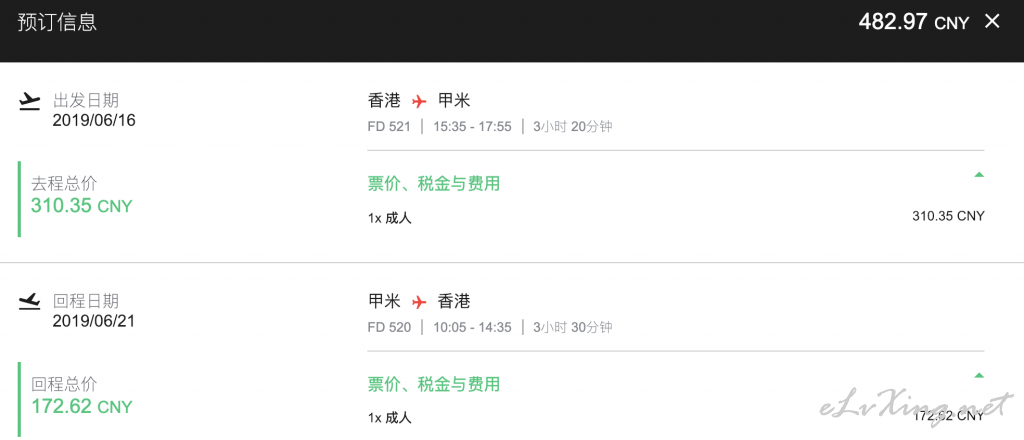The image size is (1024, 440).
Task: Click red airplane icon between 甲米 and 香港
Action: [x=419, y=302]
